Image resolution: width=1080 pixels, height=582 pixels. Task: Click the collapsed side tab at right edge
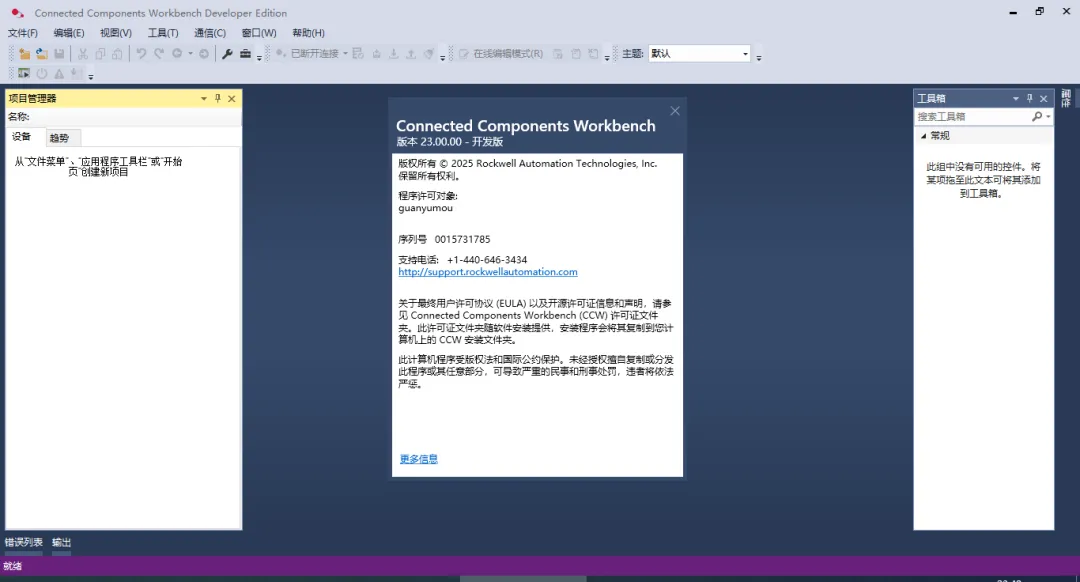tap(1066, 98)
